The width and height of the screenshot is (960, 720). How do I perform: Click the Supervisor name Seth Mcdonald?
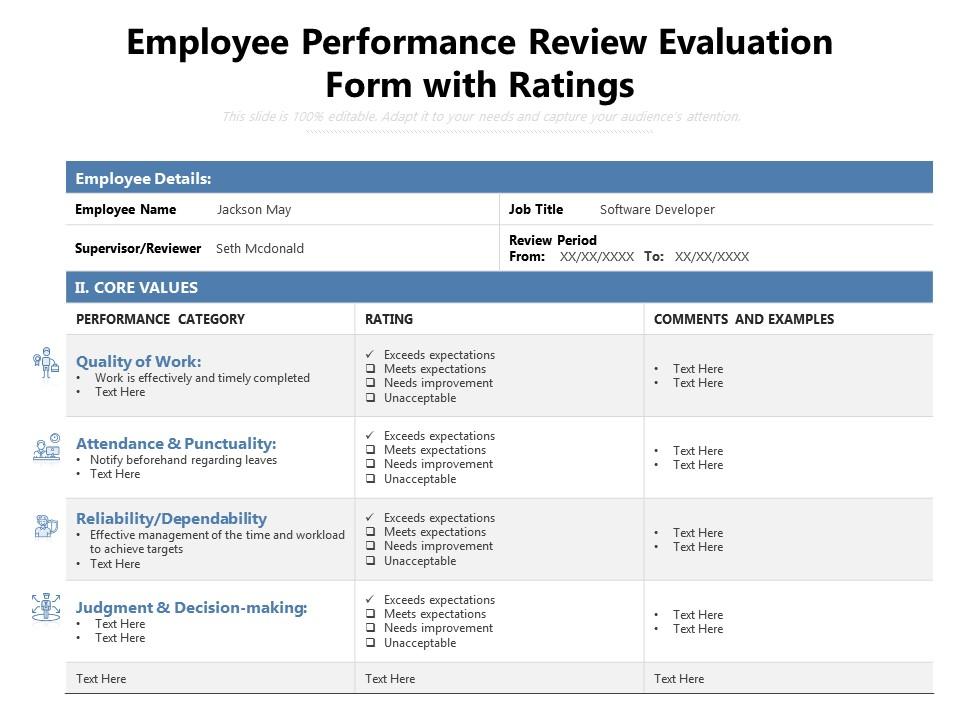pos(260,249)
